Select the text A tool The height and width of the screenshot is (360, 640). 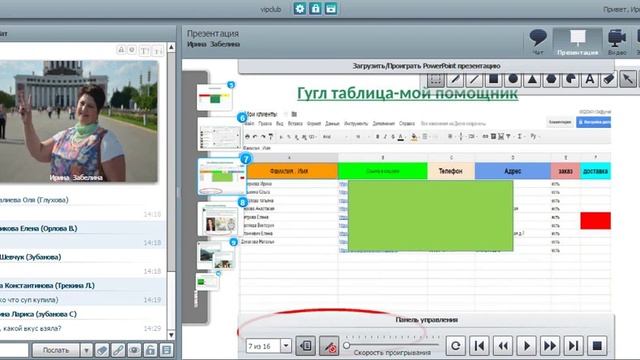point(590,79)
